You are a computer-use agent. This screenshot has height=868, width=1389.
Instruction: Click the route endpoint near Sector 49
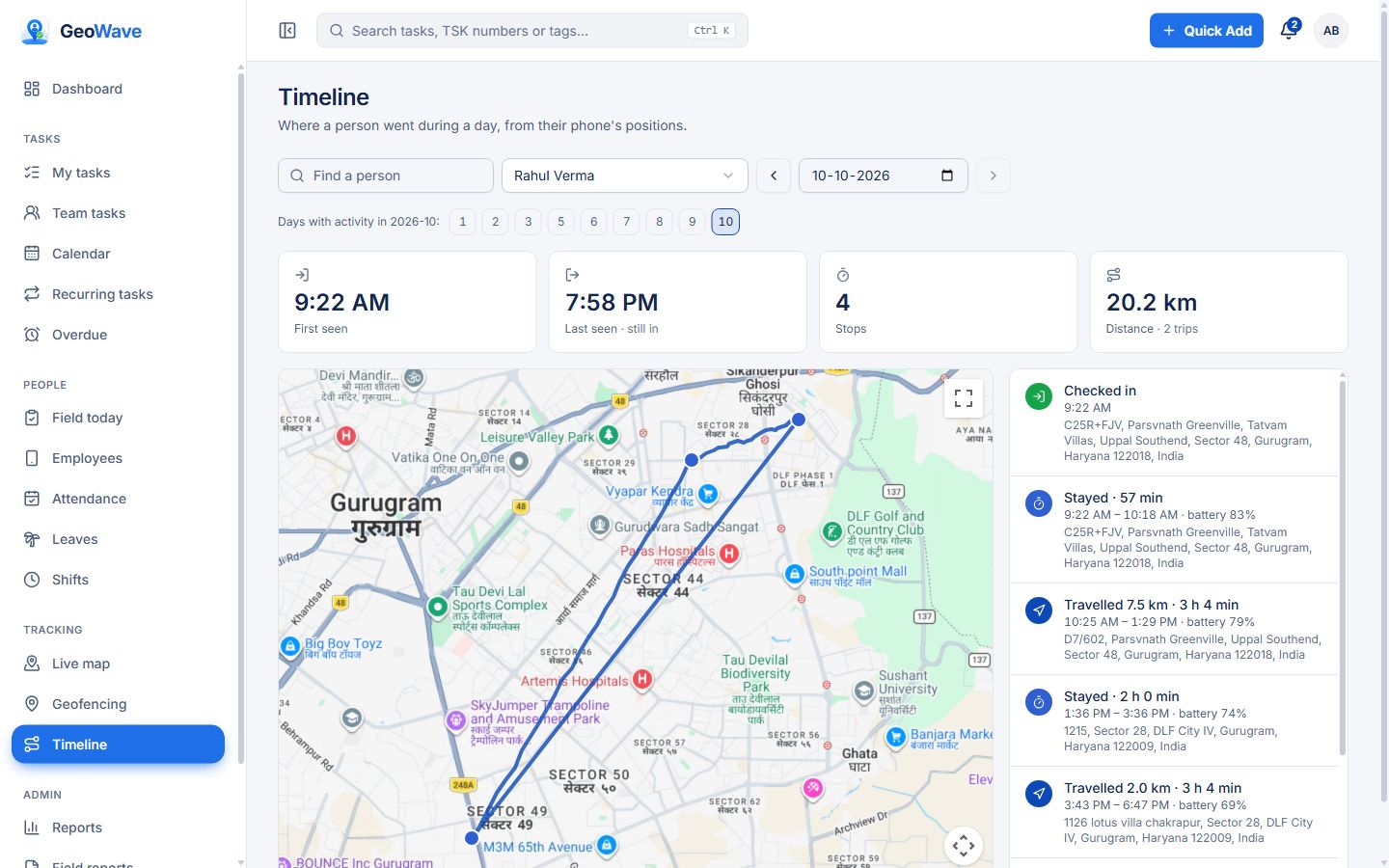tap(472, 838)
